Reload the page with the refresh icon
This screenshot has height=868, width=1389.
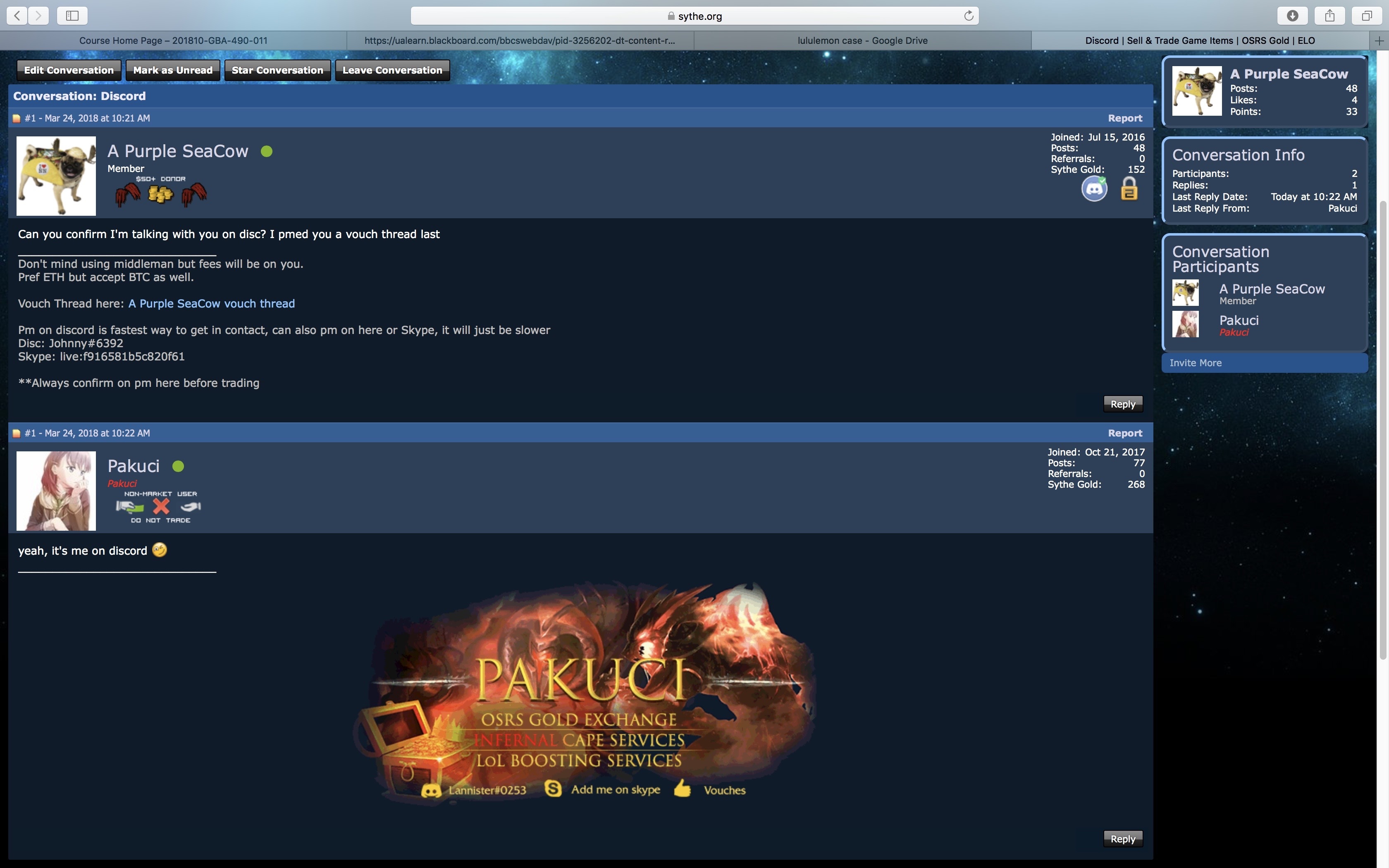coord(968,16)
